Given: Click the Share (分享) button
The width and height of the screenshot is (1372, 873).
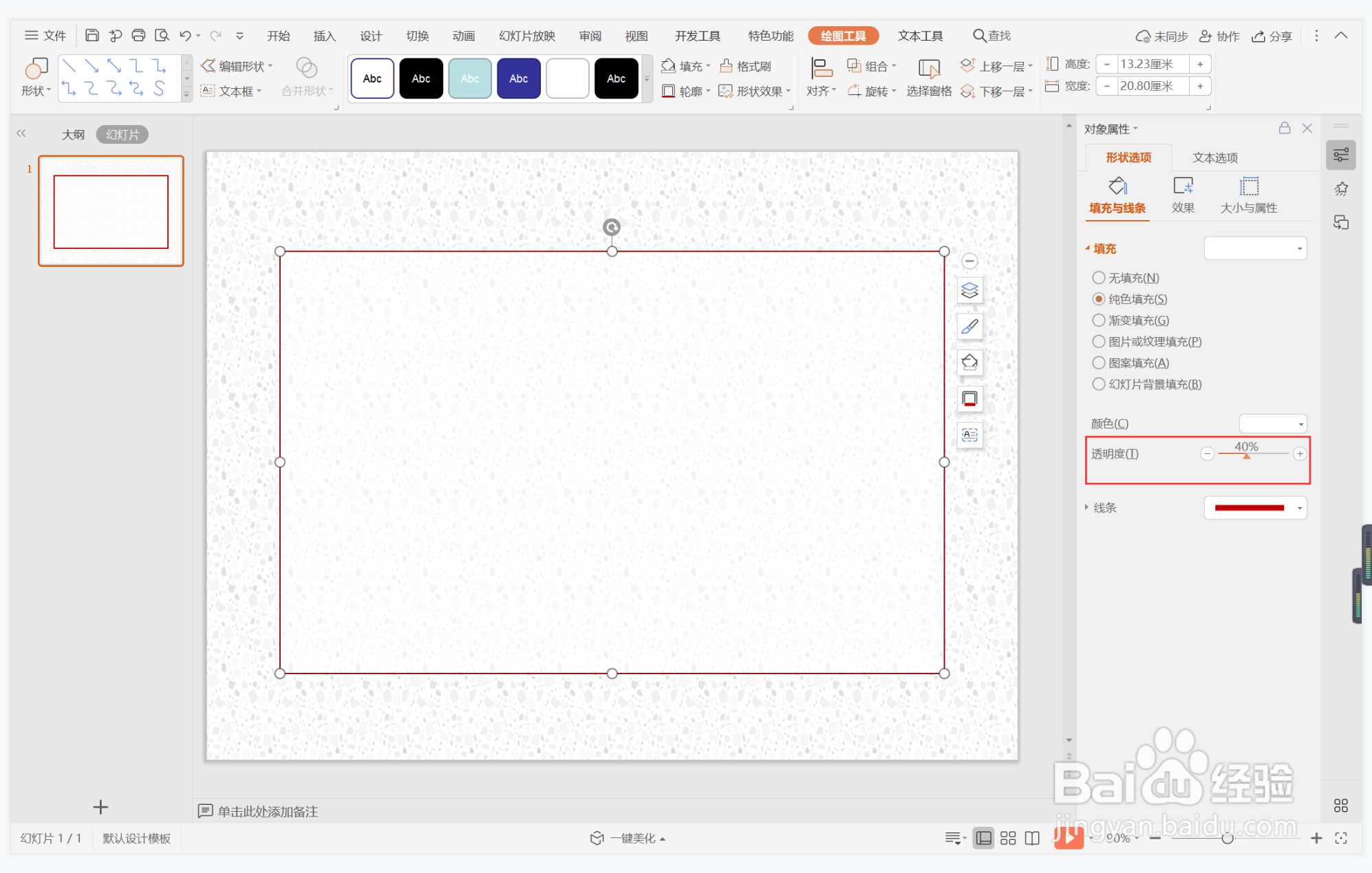Looking at the screenshot, I should tap(1272, 36).
